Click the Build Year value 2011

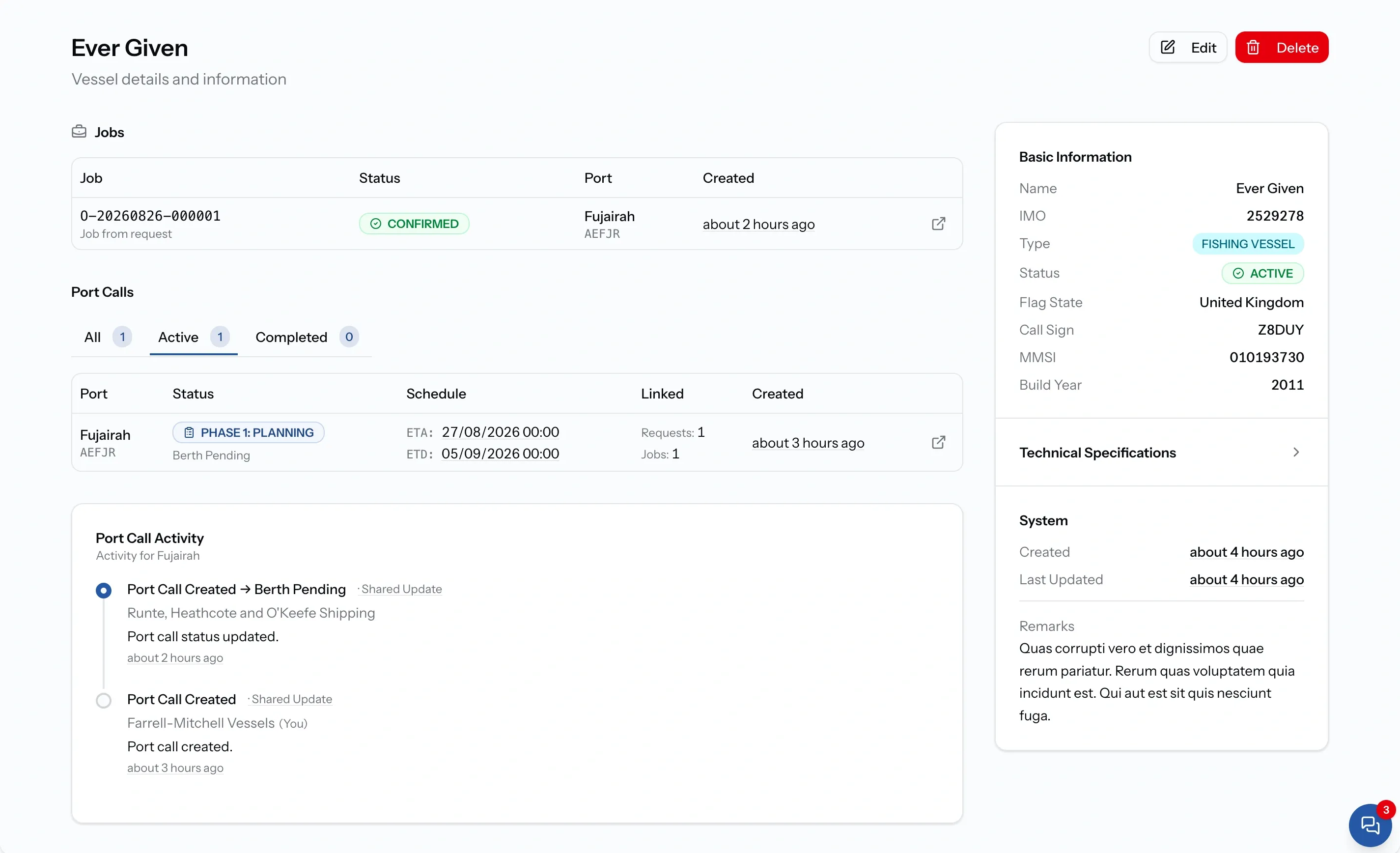[x=1288, y=385]
